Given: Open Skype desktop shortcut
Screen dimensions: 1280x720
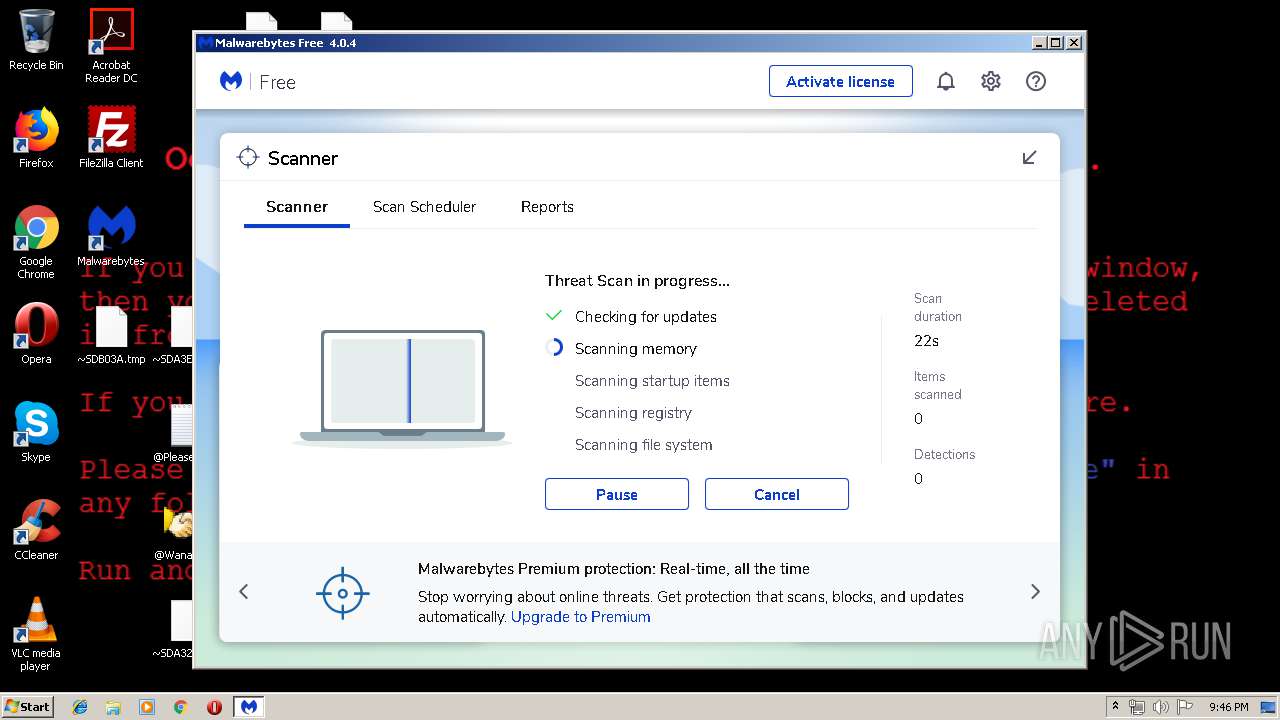Looking at the screenshot, I should (x=36, y=432).
